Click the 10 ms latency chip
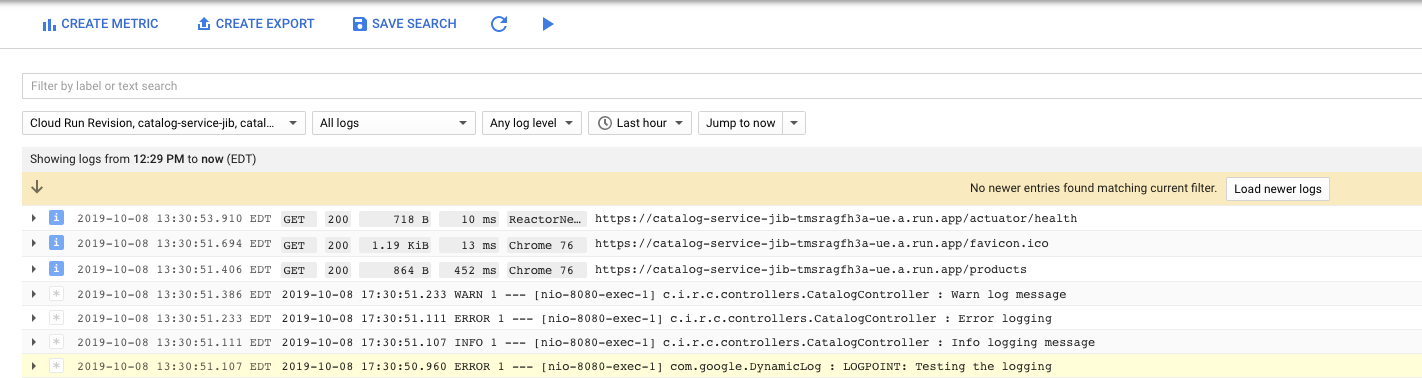1422x378 pixels. (469, 219)
